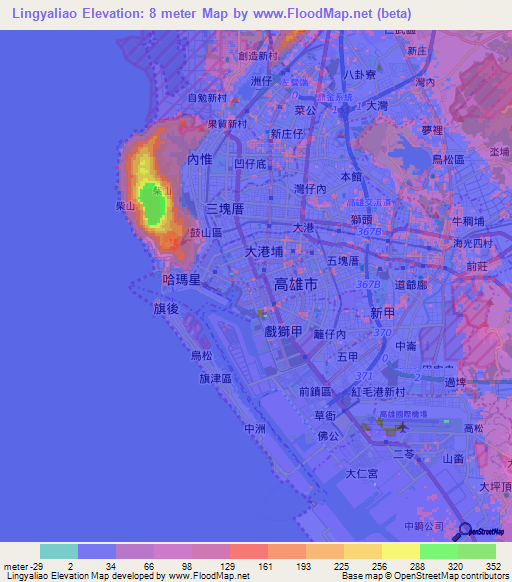Click the OpenStreetMap magnifier logo
512x582 pixels.
pos(478,532)
